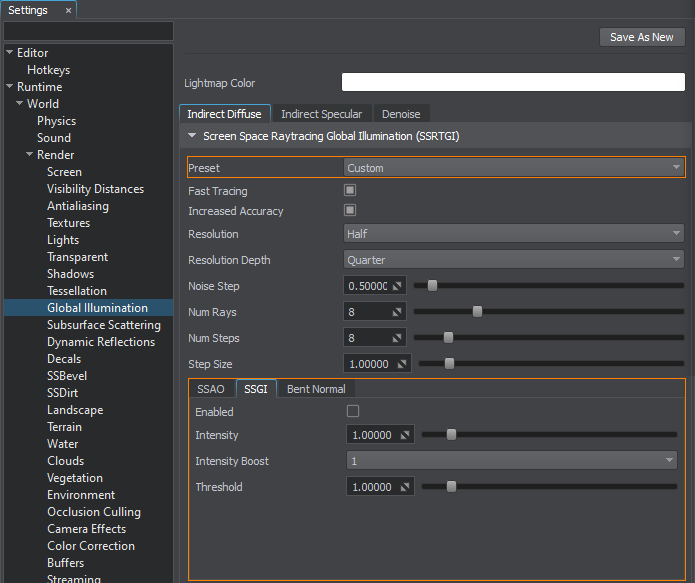Close the Settings tab
695x583 pixels.
tap(68, 10)
